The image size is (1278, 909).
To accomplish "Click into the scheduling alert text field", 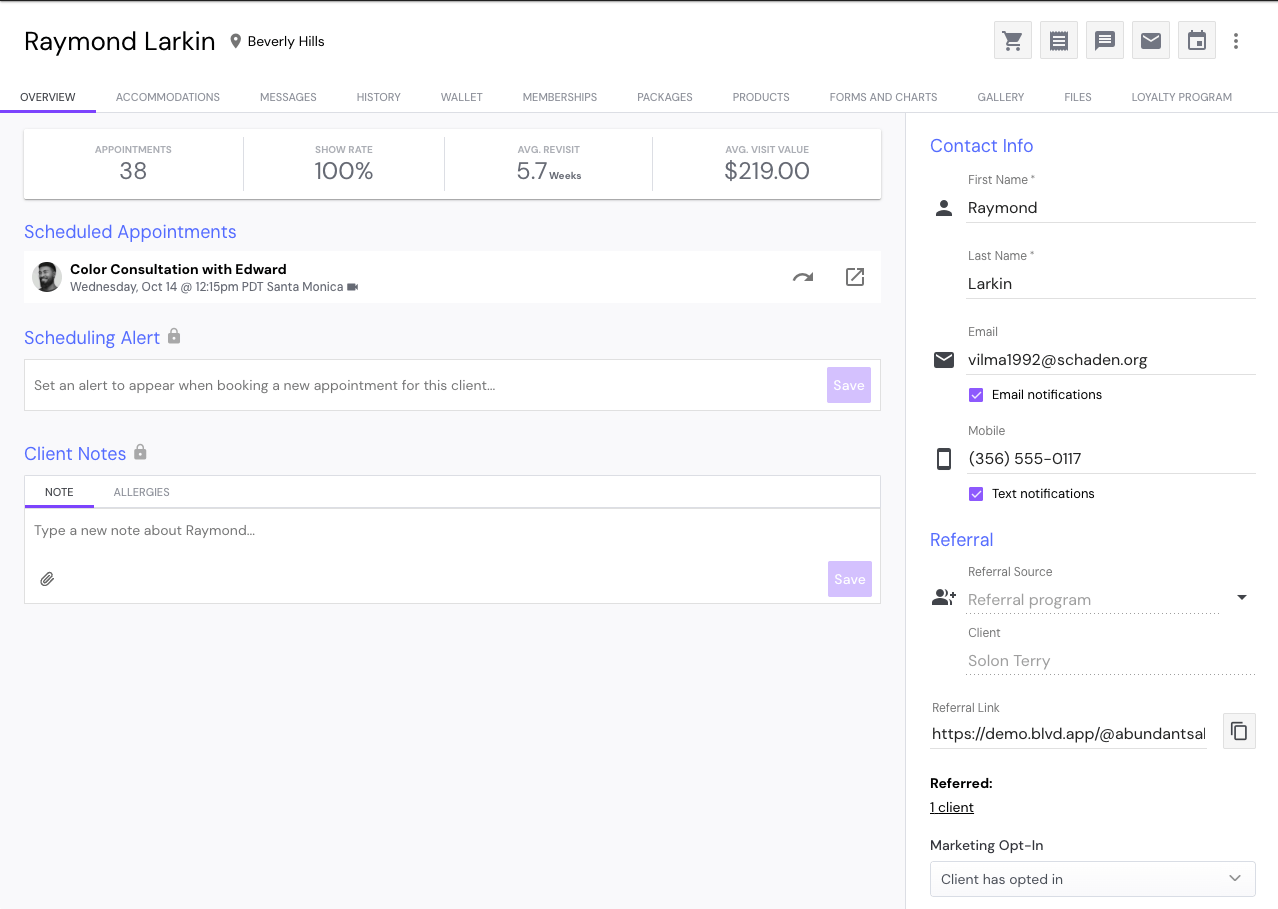I will click(425, 385).
